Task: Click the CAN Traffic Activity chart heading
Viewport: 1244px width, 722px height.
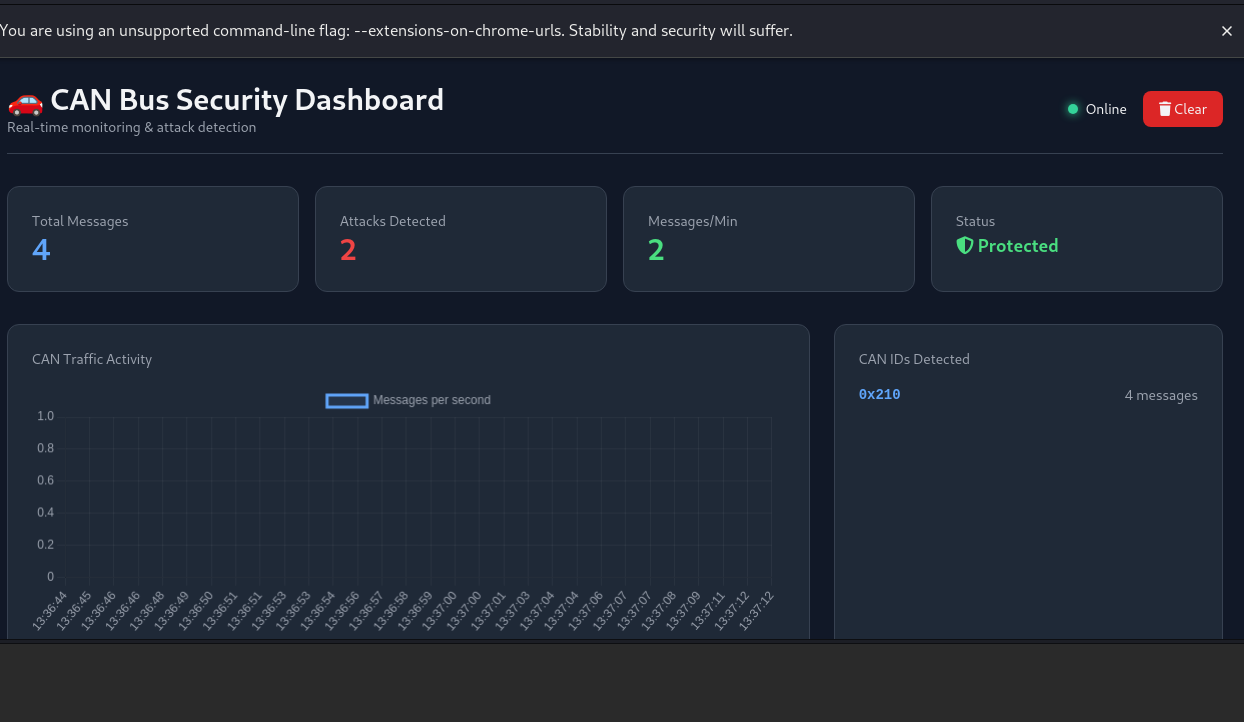Action: pos(92,359)
